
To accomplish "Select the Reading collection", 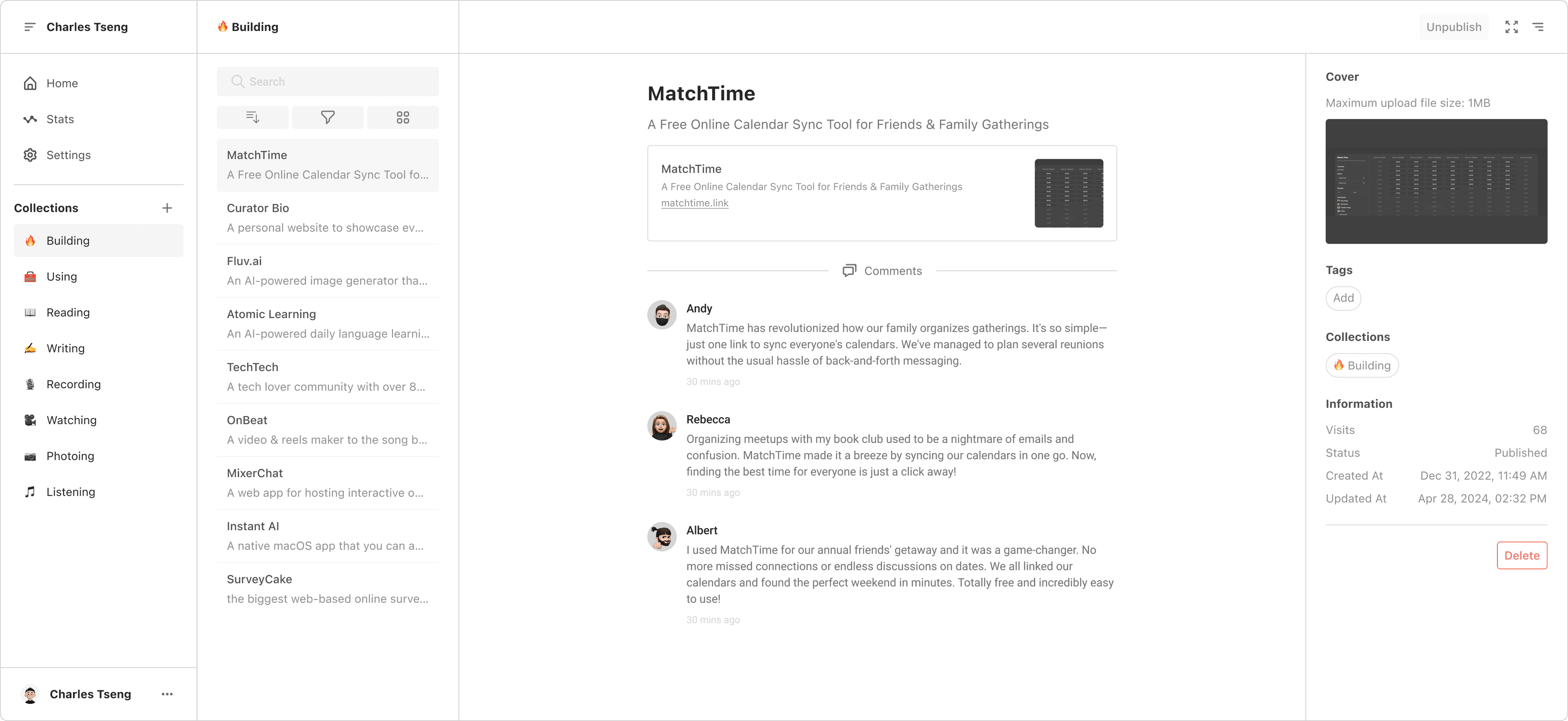I will tap(68, 313).
